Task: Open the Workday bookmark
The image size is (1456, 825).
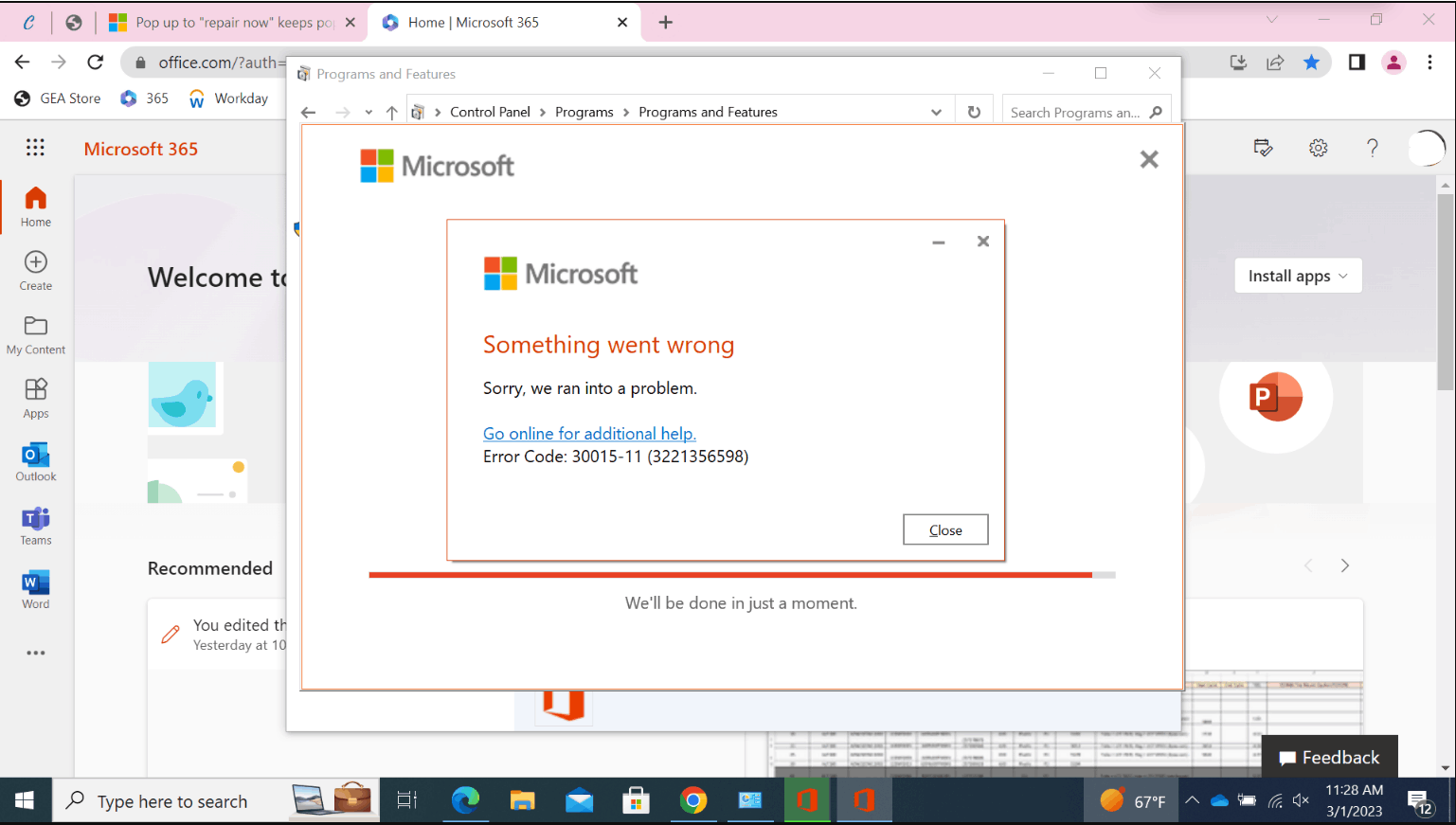Action: [x=228, y=99]
